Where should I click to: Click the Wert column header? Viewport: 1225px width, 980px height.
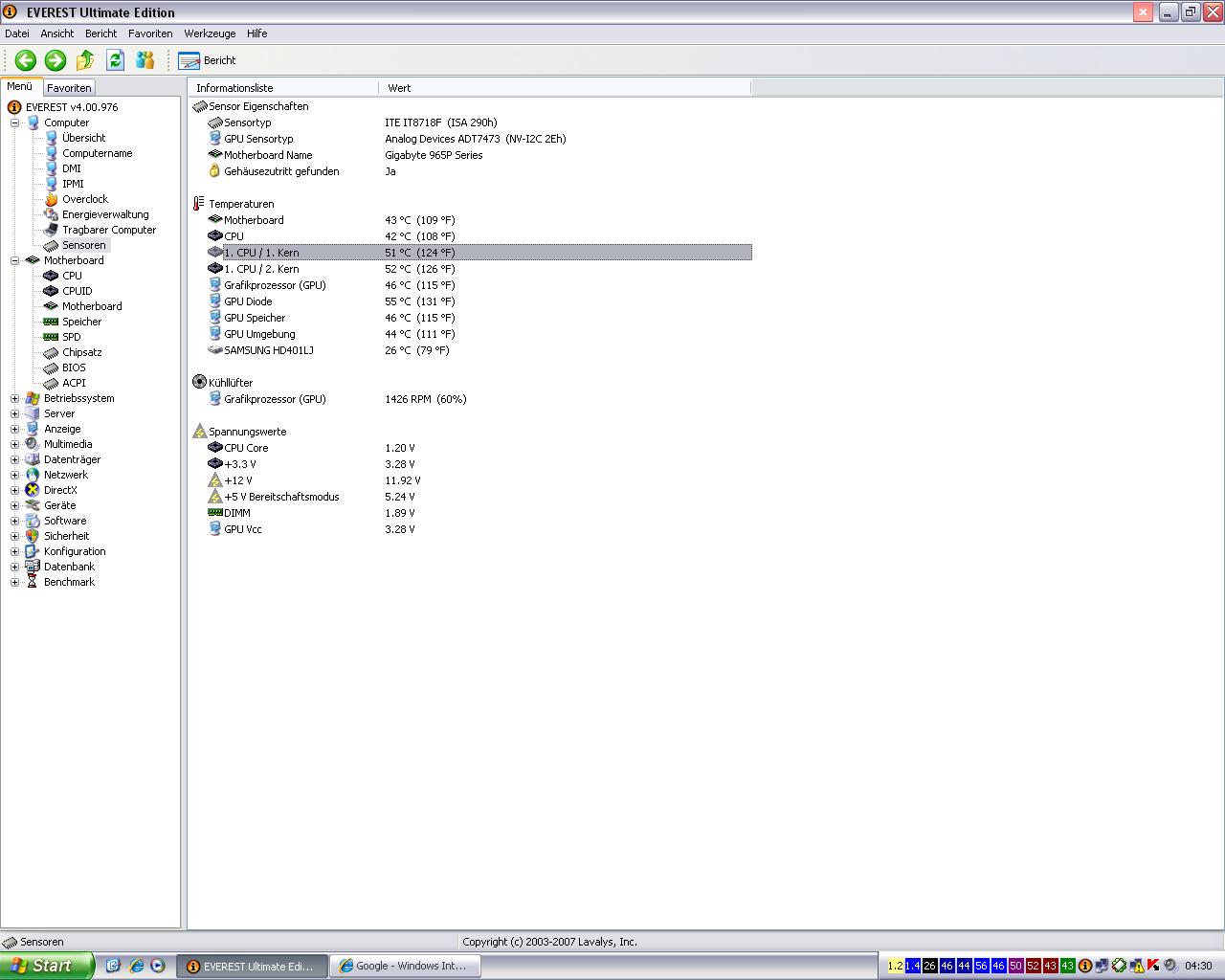point(566,88)
